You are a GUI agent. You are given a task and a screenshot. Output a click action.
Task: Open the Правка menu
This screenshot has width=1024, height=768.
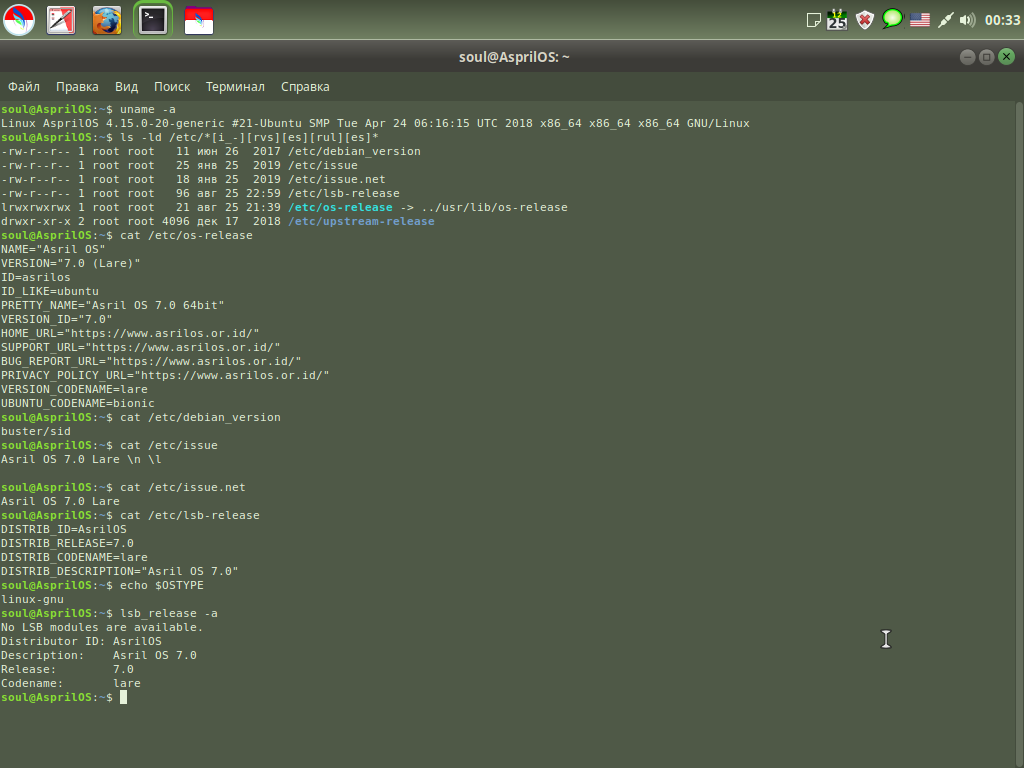[x=77, y=86]
